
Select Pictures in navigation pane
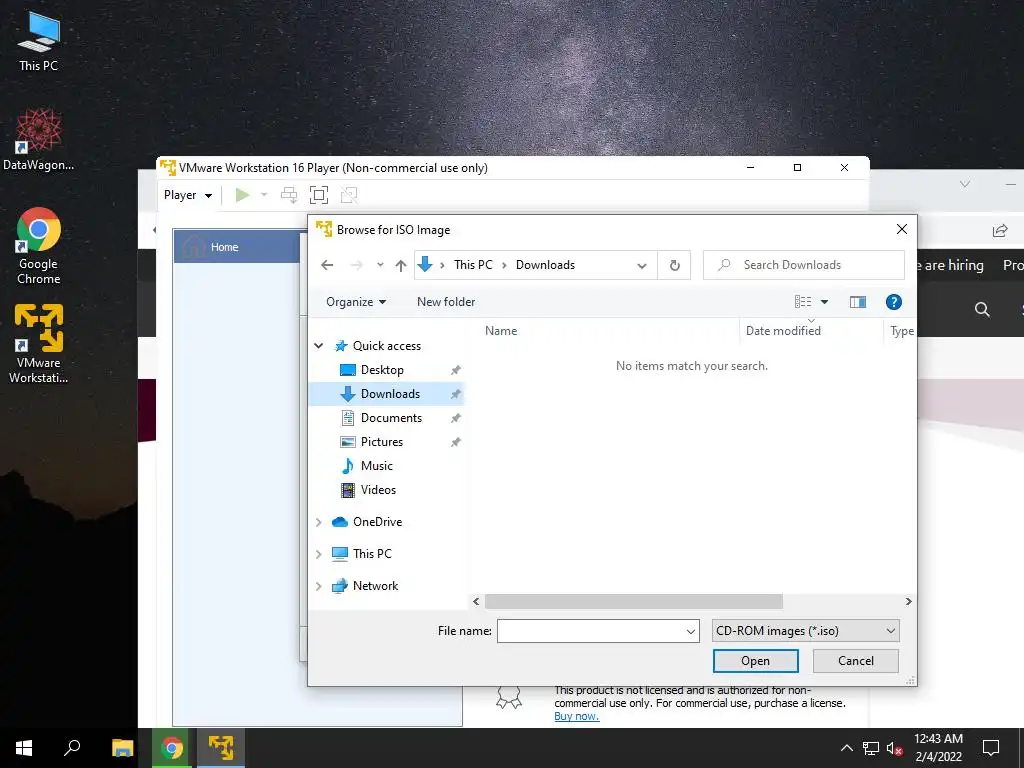pyautogui.click(x=381, y=442)
